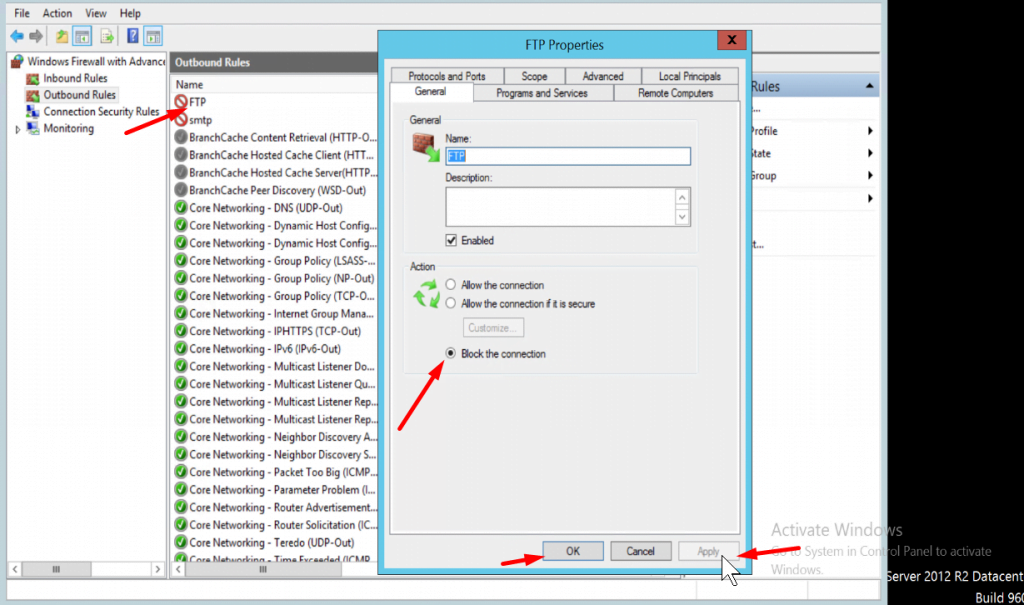Screen dimensions: 1024x605
Task: Click the green check for Core Networking DNS rule
Action: (181, 208)
